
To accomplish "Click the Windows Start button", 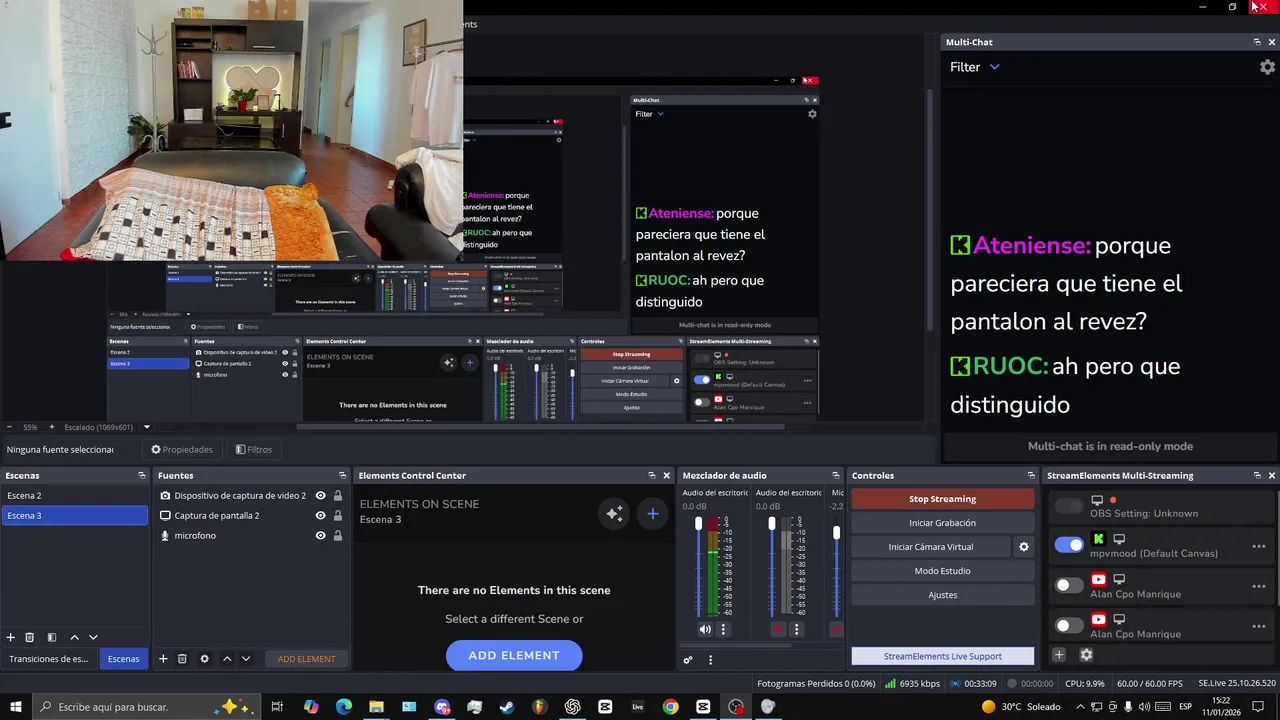I will [16, 707].
